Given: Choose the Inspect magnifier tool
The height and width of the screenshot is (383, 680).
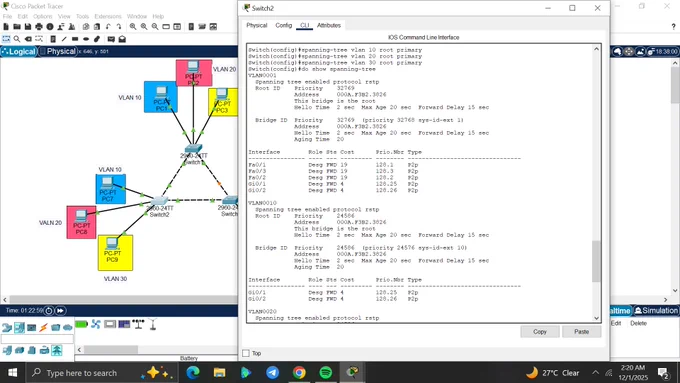Looking at the screenshot, I should coord(17,39).
